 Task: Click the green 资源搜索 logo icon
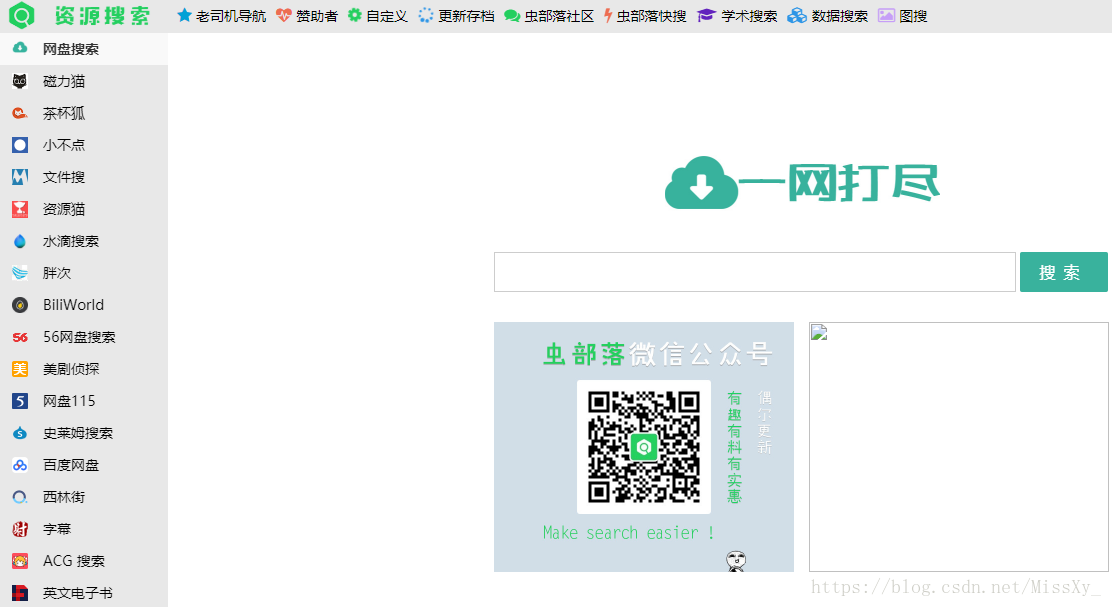pyautogui.click(x=21, y=15)
